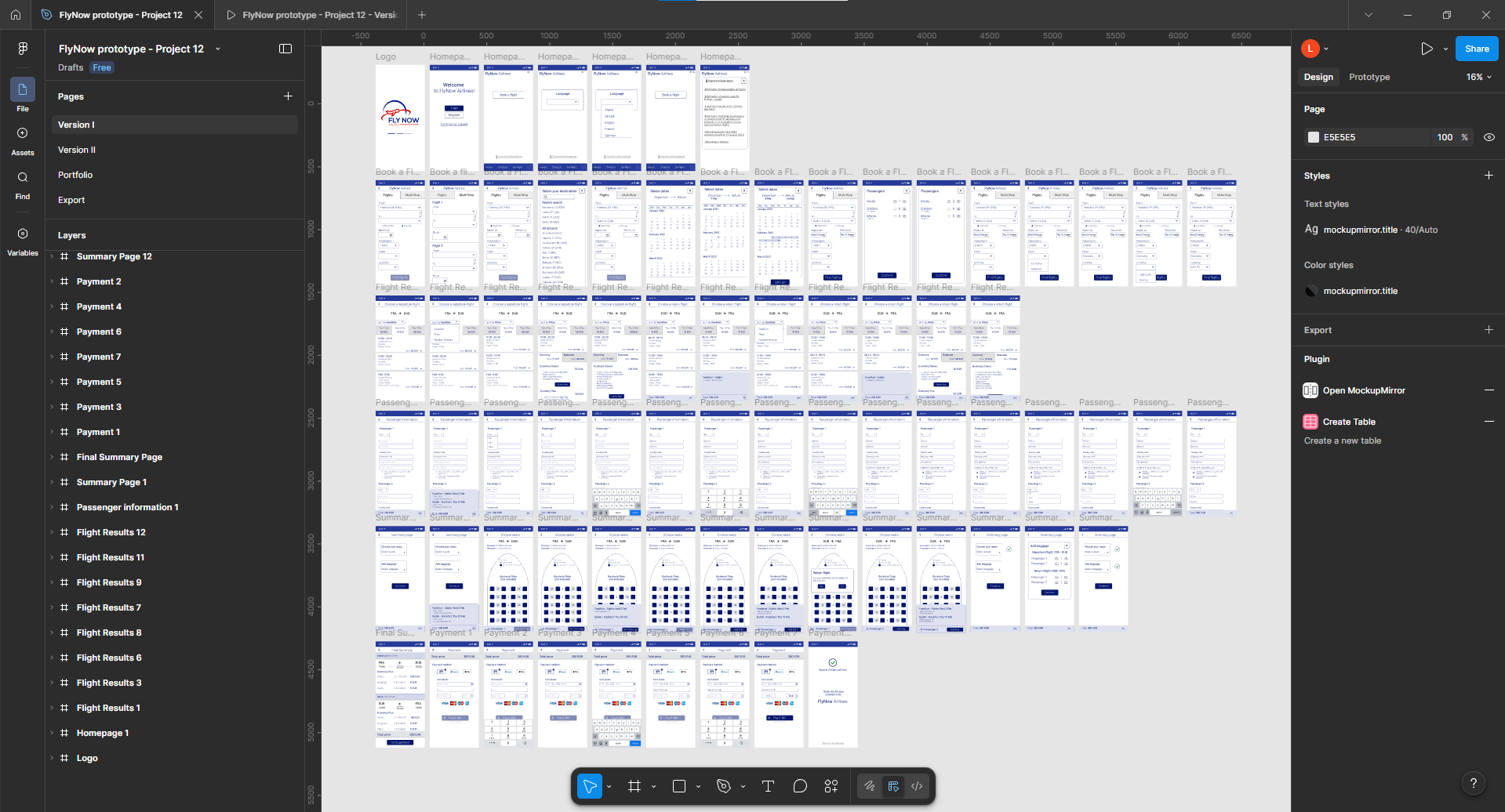The width and height of the screenshot is (1505, 812).
Task: Select the Frame tool in toolbar
Action: pos(634,786)
